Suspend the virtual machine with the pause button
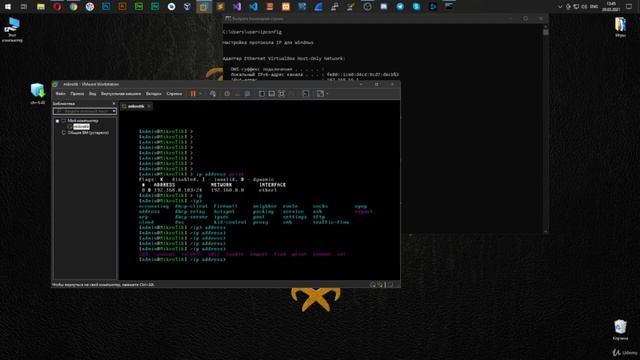 click(193, 93)
